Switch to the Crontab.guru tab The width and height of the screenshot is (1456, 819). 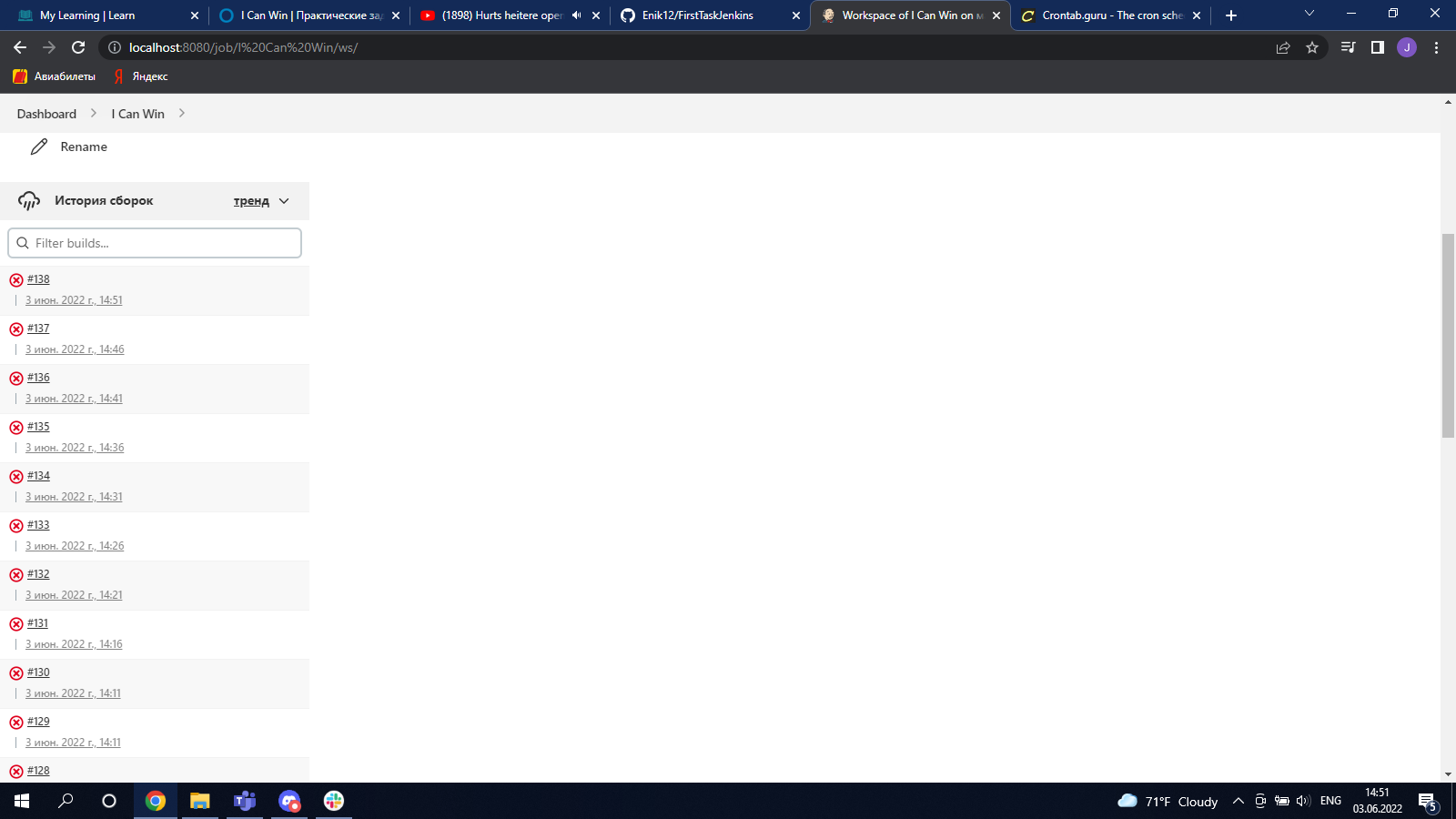point(1110,15)
